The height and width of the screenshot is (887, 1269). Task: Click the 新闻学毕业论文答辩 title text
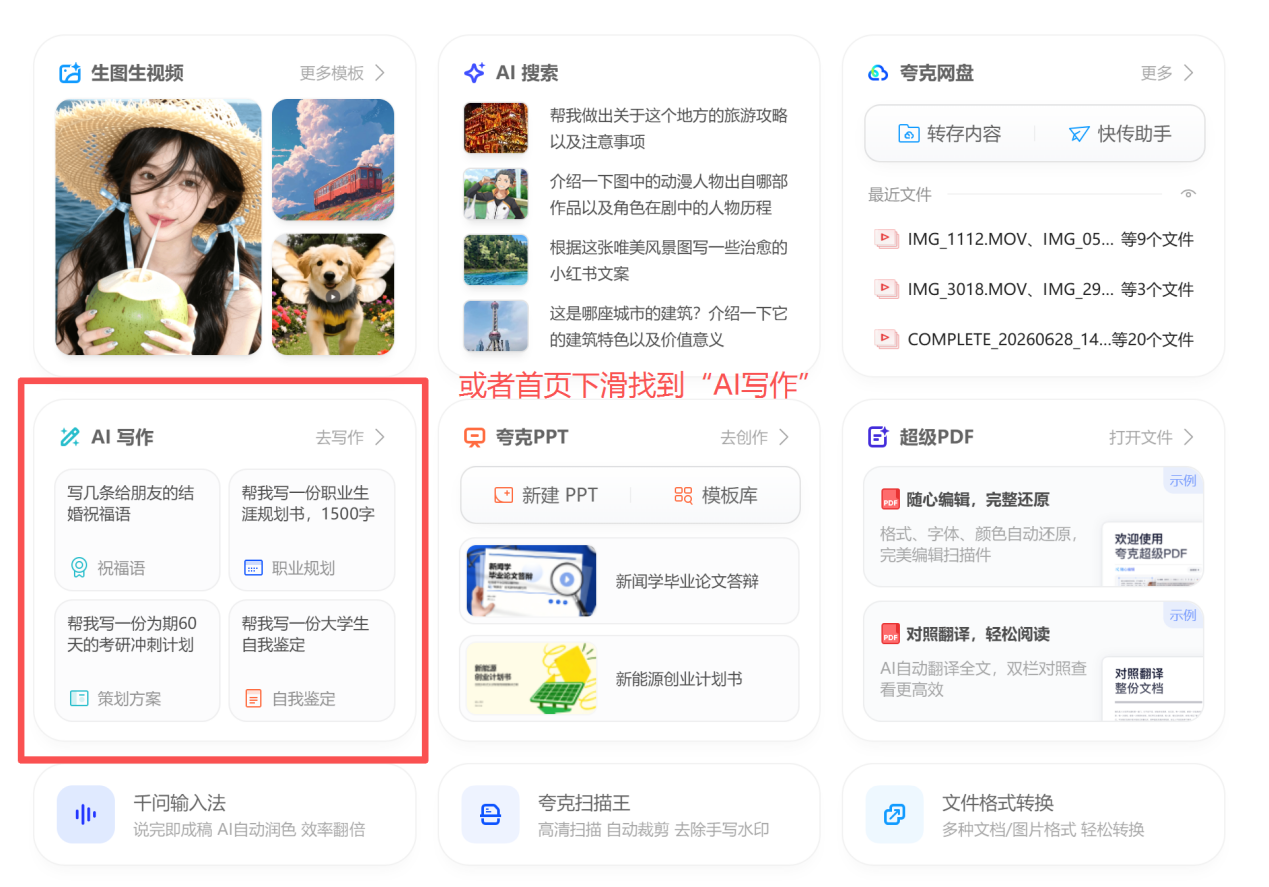point(687,581)
